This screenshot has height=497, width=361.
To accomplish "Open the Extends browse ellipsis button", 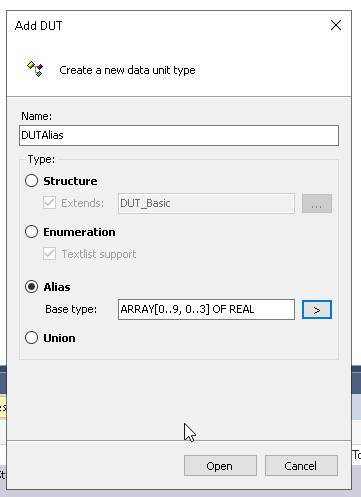I will click(317, 203).
